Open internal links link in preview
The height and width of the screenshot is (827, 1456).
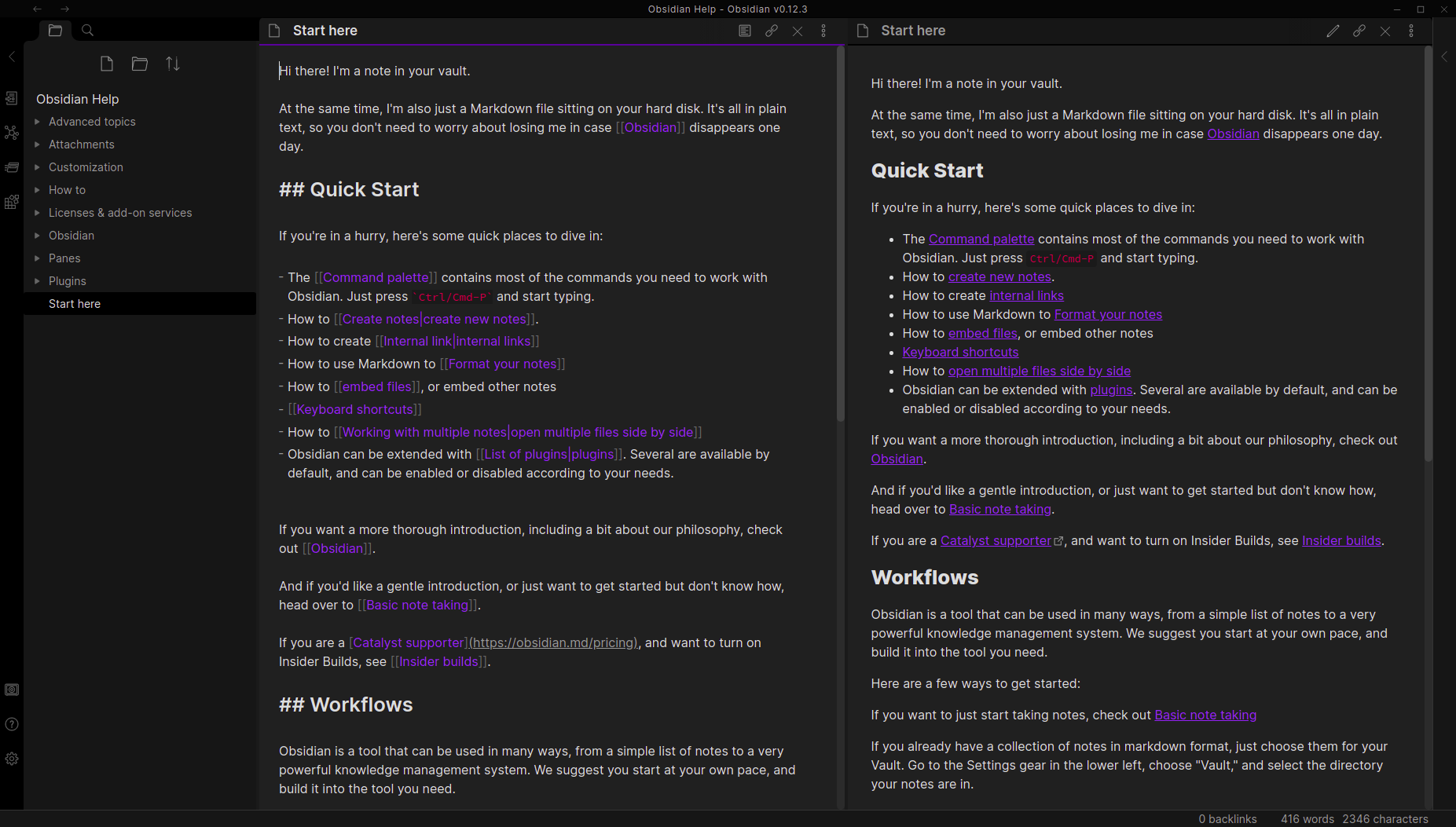(x=1026, y=295)
